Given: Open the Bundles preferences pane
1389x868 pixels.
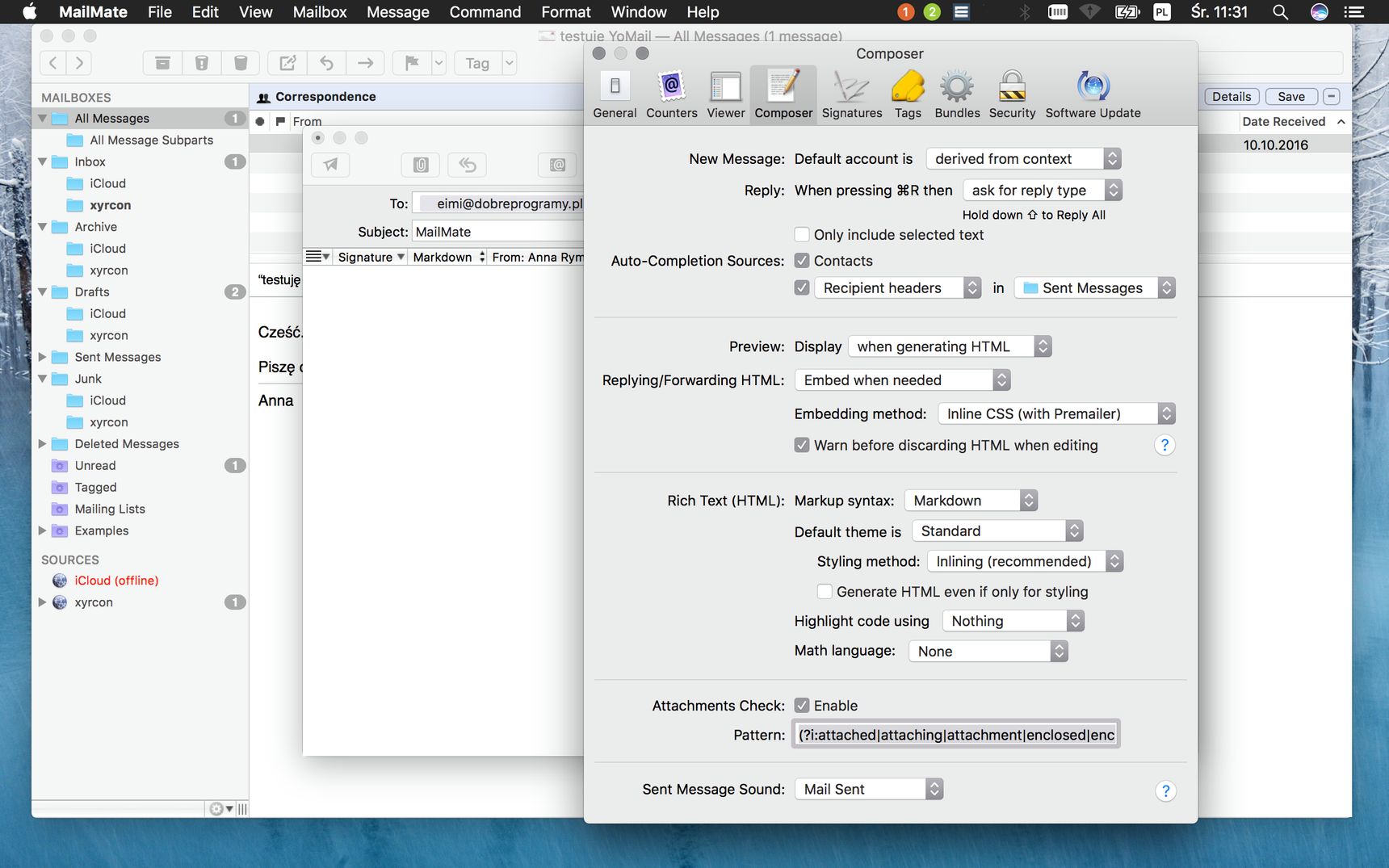Looking at the screenshot, I should pos(957,94).
